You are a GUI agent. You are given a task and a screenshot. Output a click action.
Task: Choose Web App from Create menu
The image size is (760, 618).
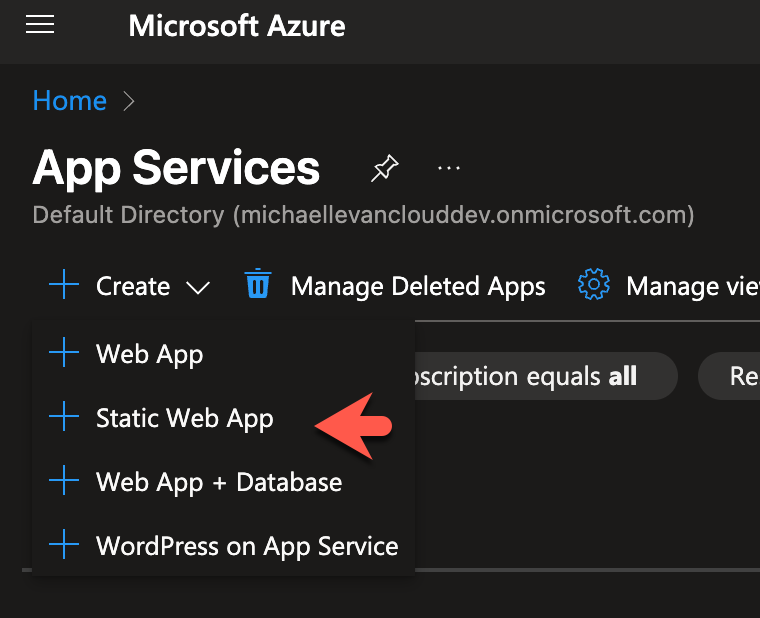coord(223,353)
